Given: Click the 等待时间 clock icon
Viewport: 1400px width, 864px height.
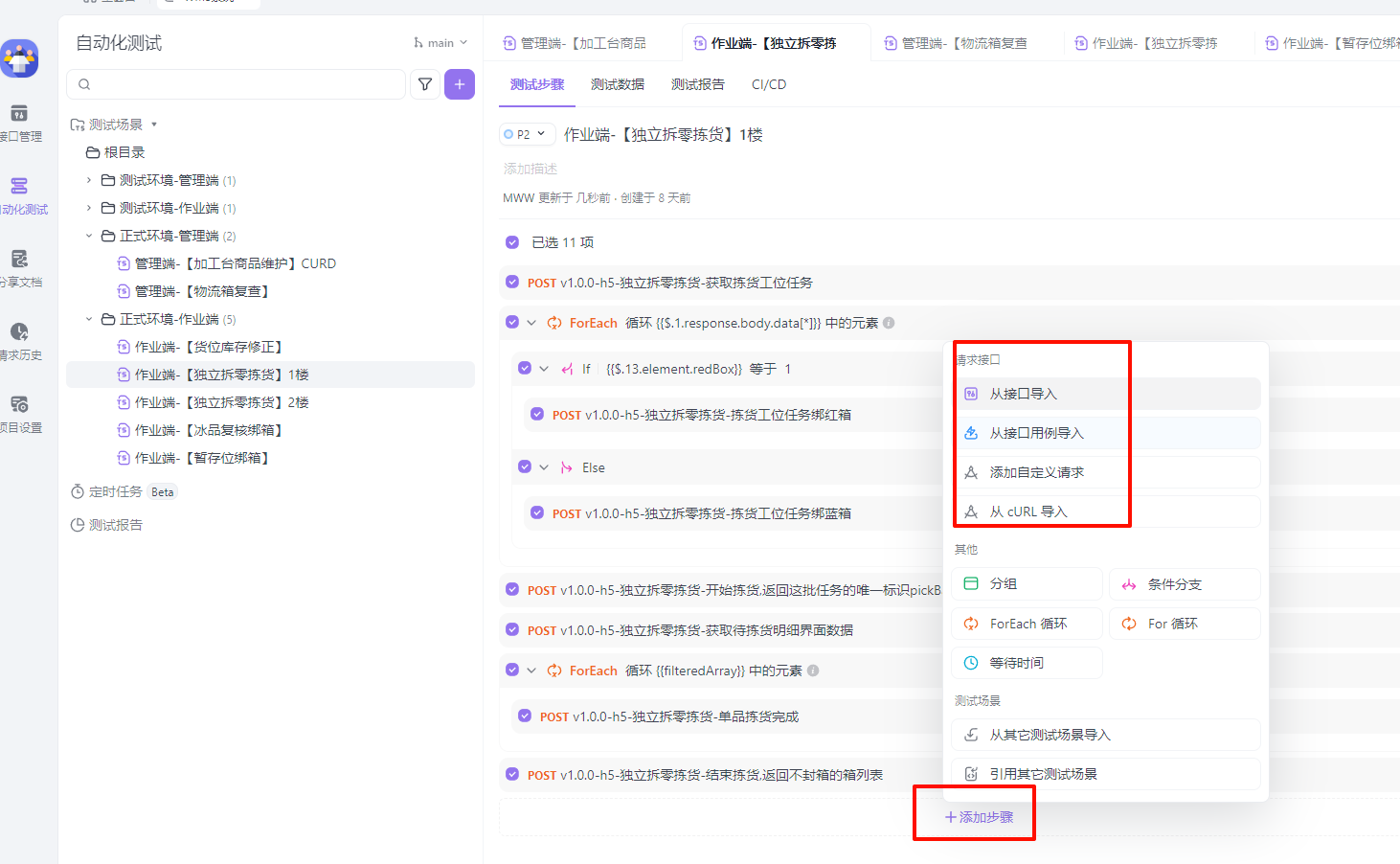Looking at the screenshot, I should point(971,663).
